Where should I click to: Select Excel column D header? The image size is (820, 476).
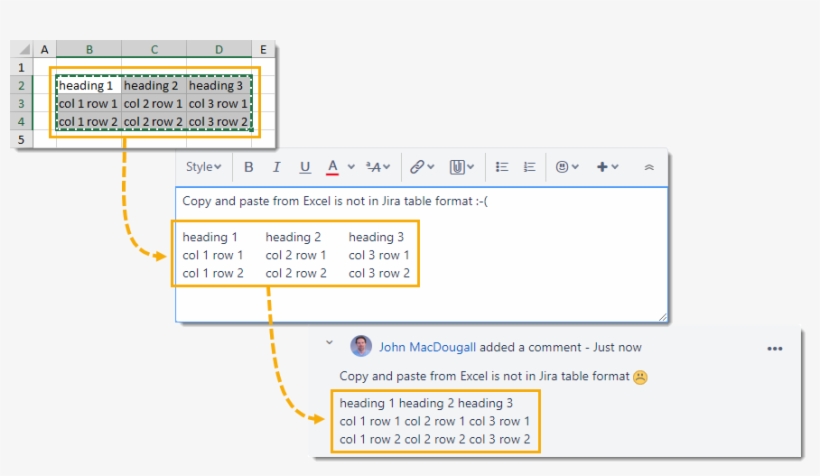pos(219,50)
